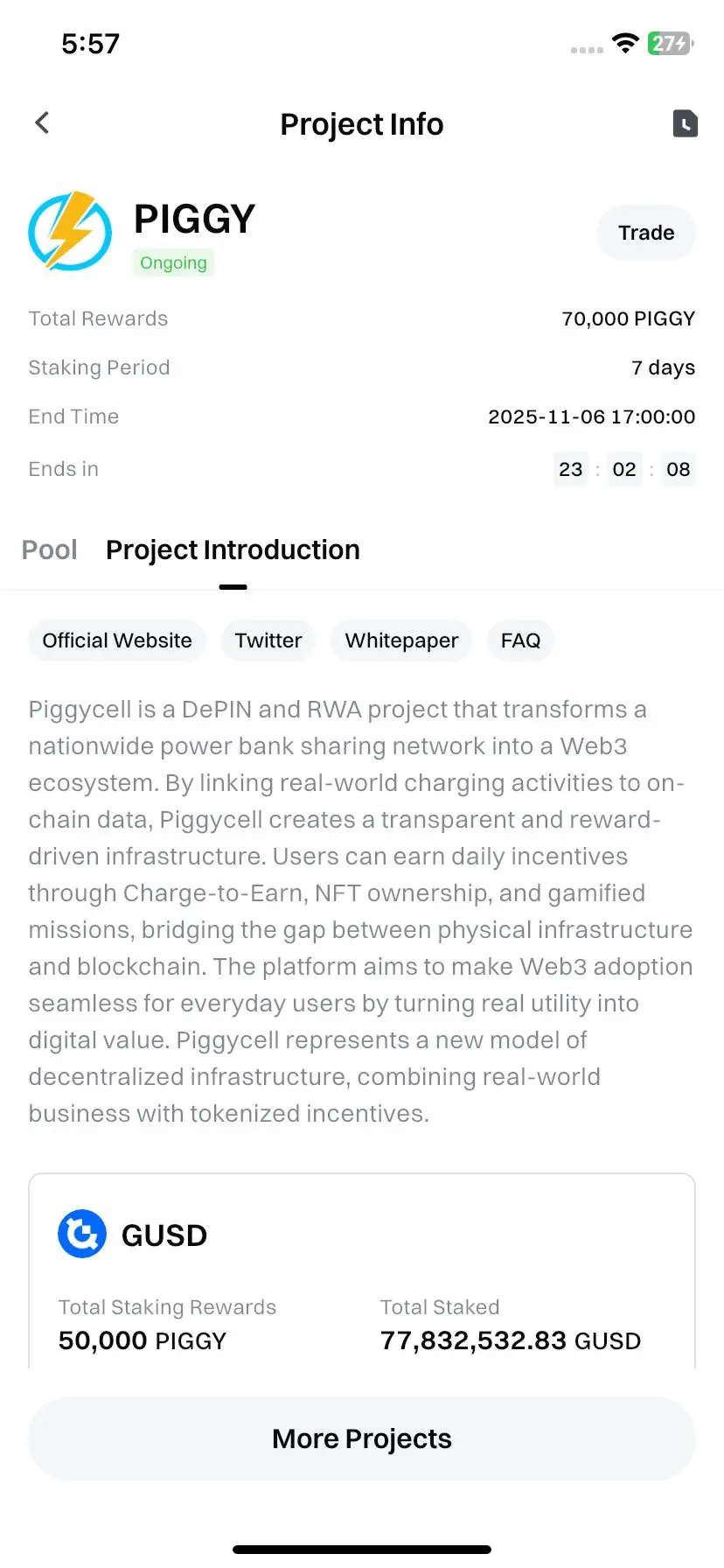This screenshot has height=1568, width=724.
Task: Tap the home indicator bar
Action: pos(362,1550)
